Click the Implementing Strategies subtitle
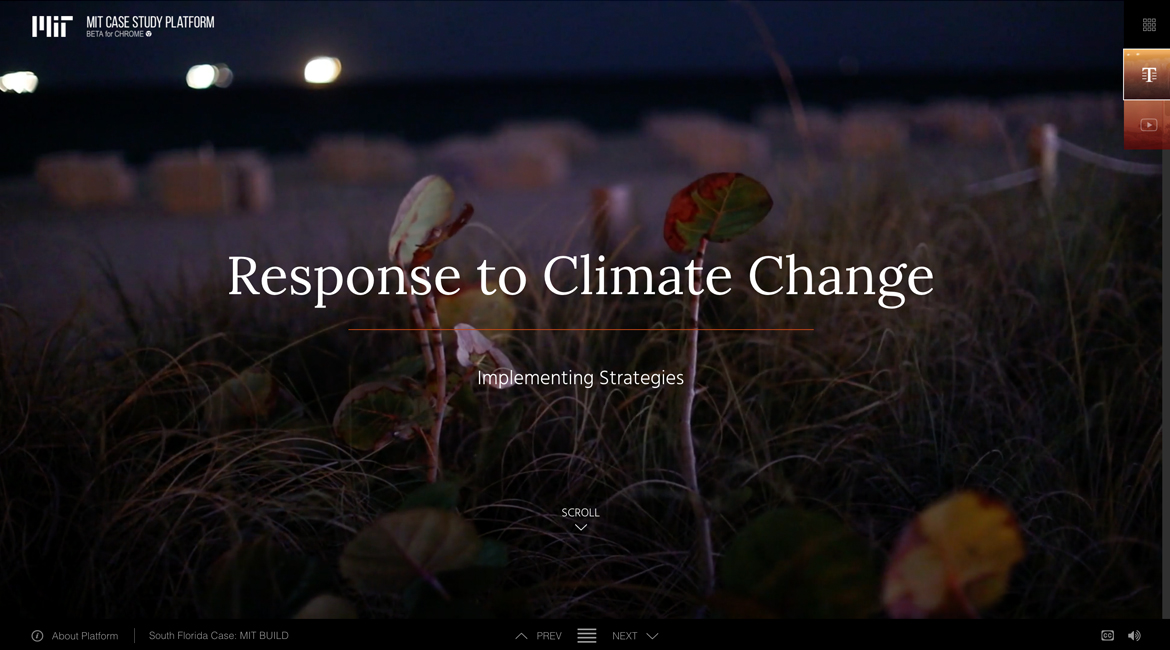The image size is (1170, 650). pyautogui.click(x=581, y=378)
